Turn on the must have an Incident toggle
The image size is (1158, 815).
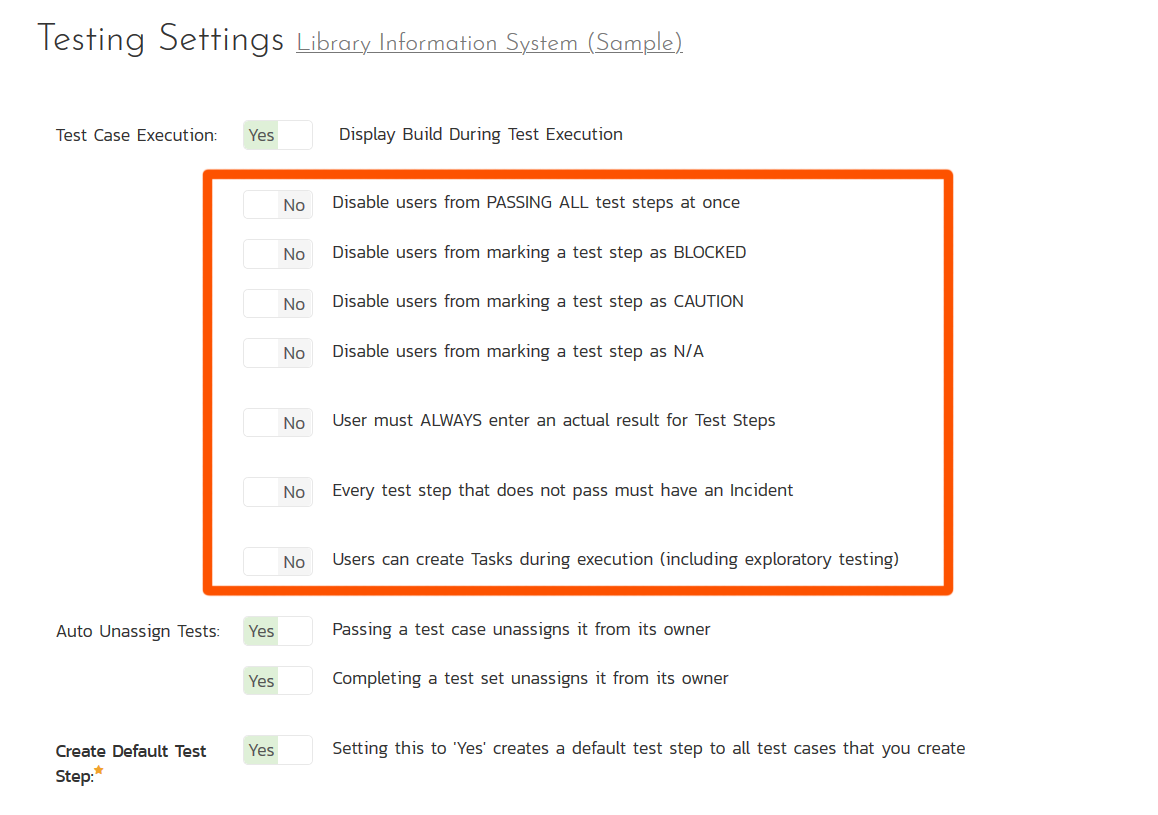[x=278, y=492]
